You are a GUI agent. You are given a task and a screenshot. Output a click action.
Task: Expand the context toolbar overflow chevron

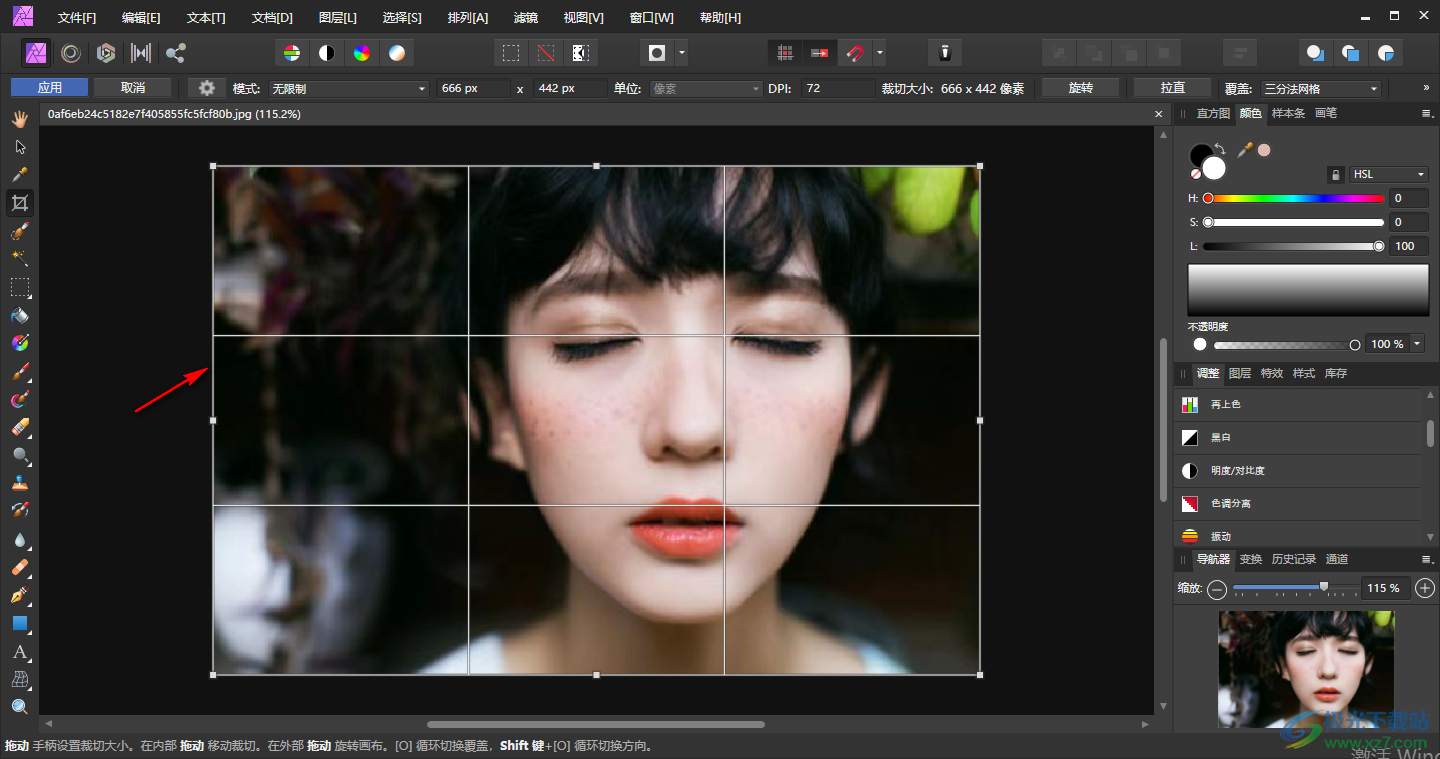(1426, 88)
